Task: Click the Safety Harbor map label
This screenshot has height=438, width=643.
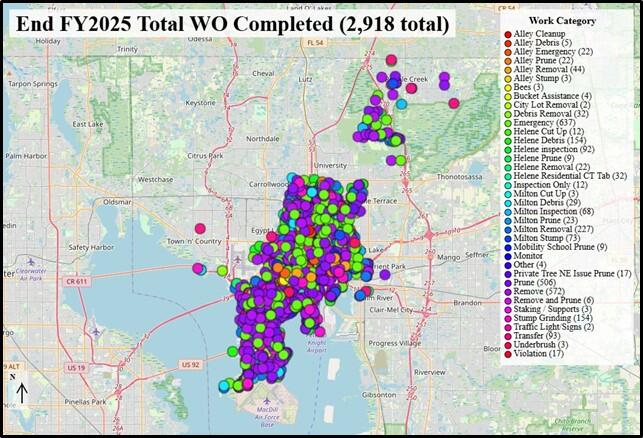Action: tap(91, 247)
